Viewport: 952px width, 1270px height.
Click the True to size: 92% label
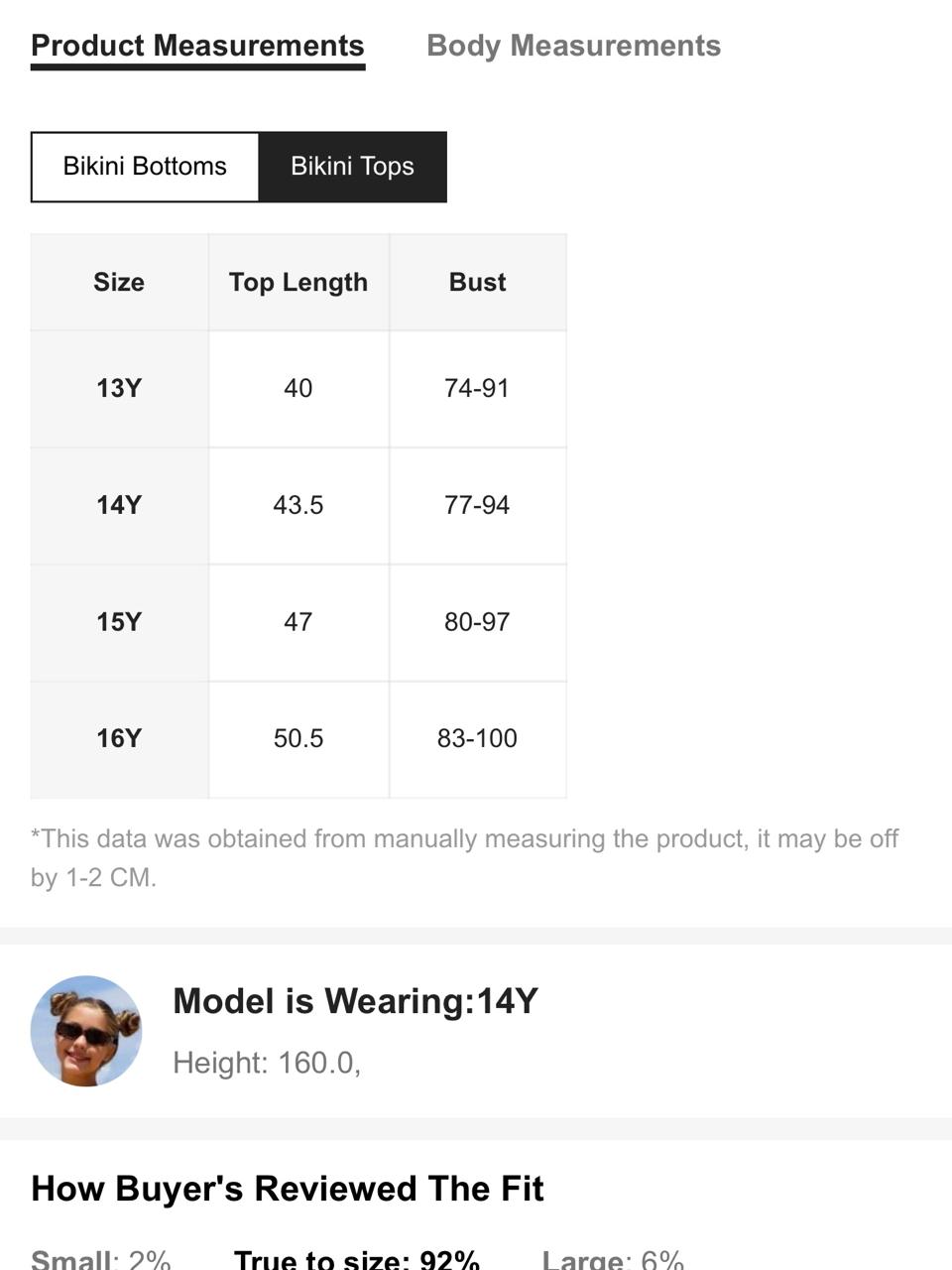click(357, 1258)
